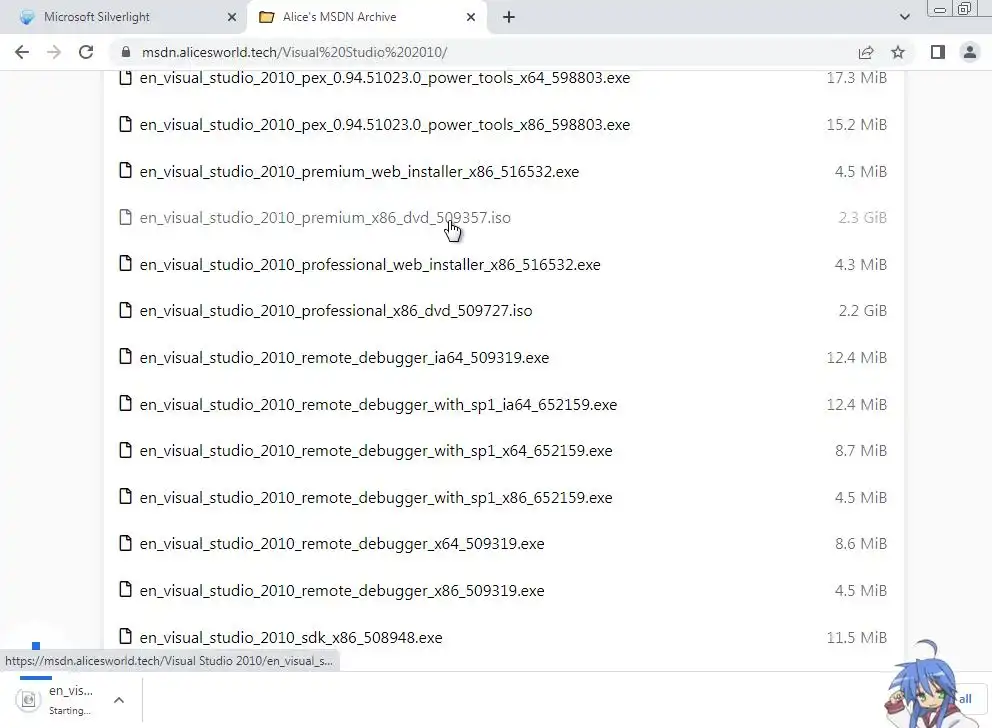The image size is (992, 728).
Task: Close the Alice's MSDN Archive tab
Action: coord(471,17)
